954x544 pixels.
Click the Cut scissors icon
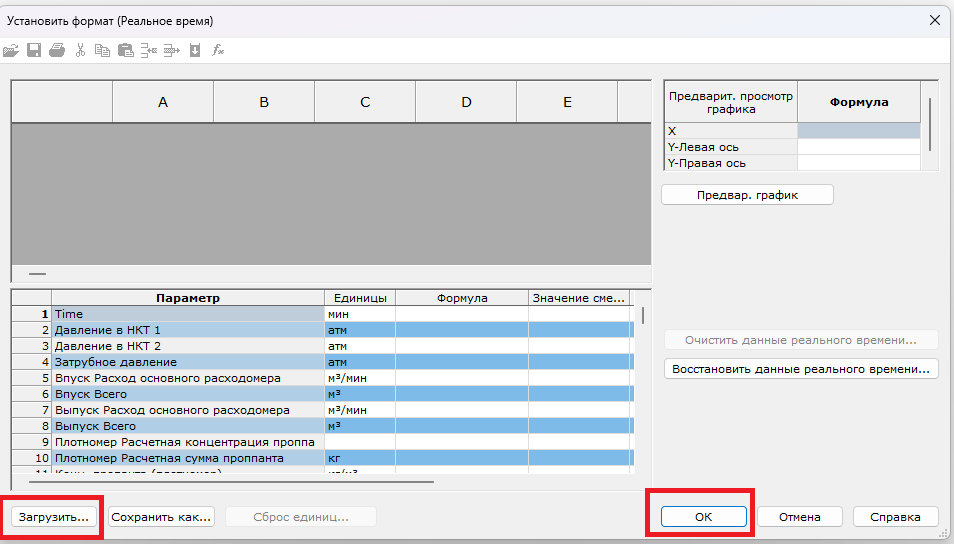(80, 50)
